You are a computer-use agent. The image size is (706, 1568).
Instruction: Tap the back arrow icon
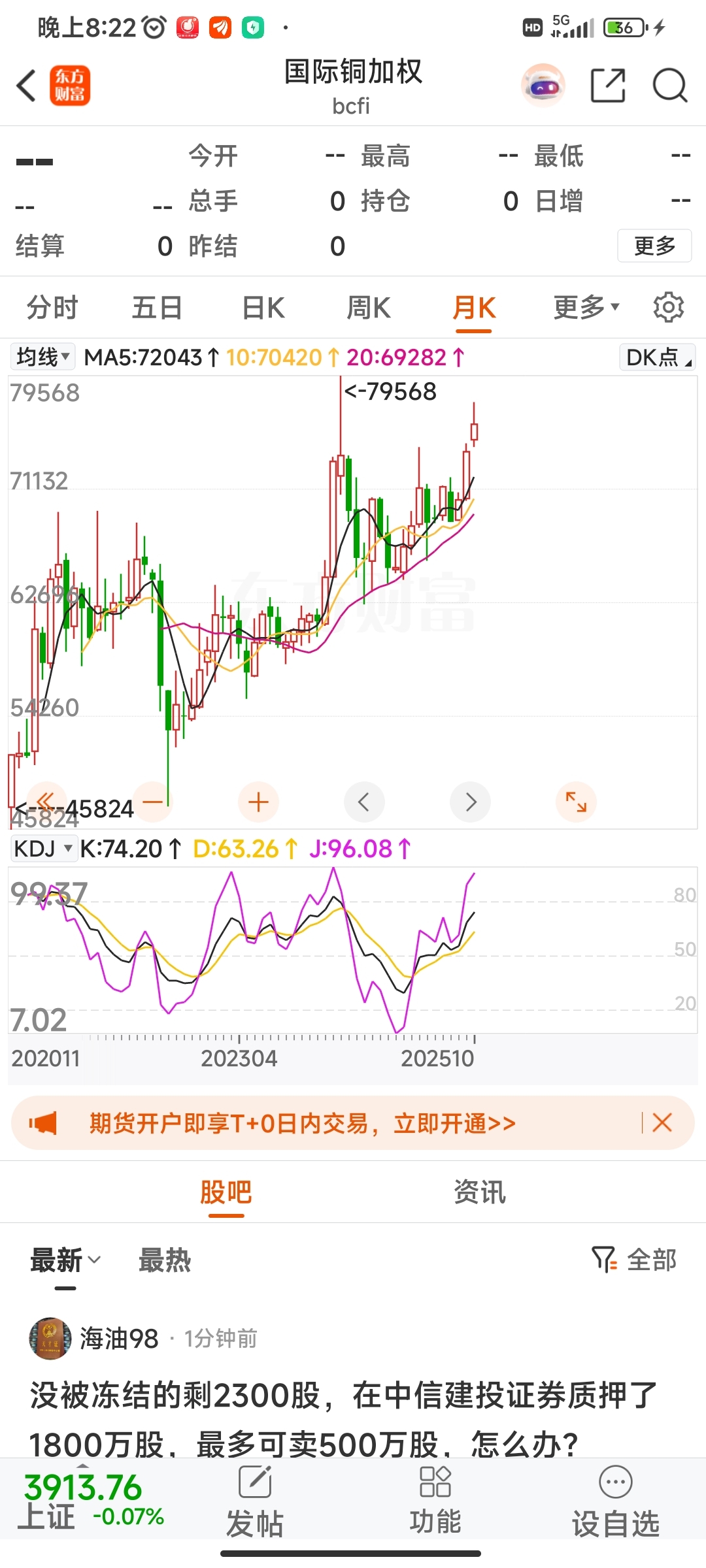coord(27,86)
